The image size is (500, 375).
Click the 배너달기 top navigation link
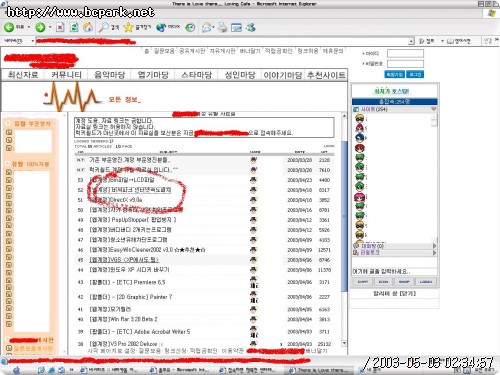click(x=250, y=51)
